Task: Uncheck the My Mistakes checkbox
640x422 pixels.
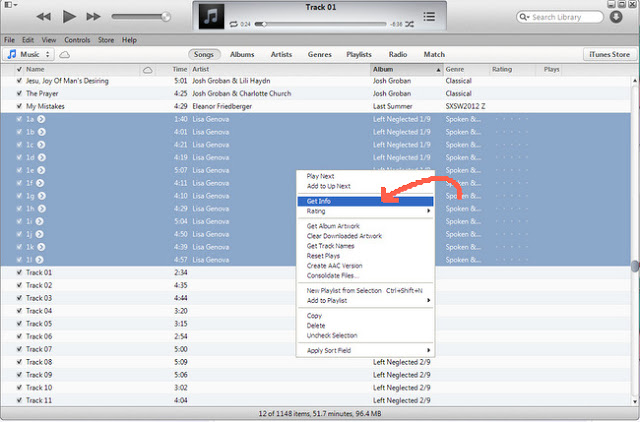Action: pos(19,106)
